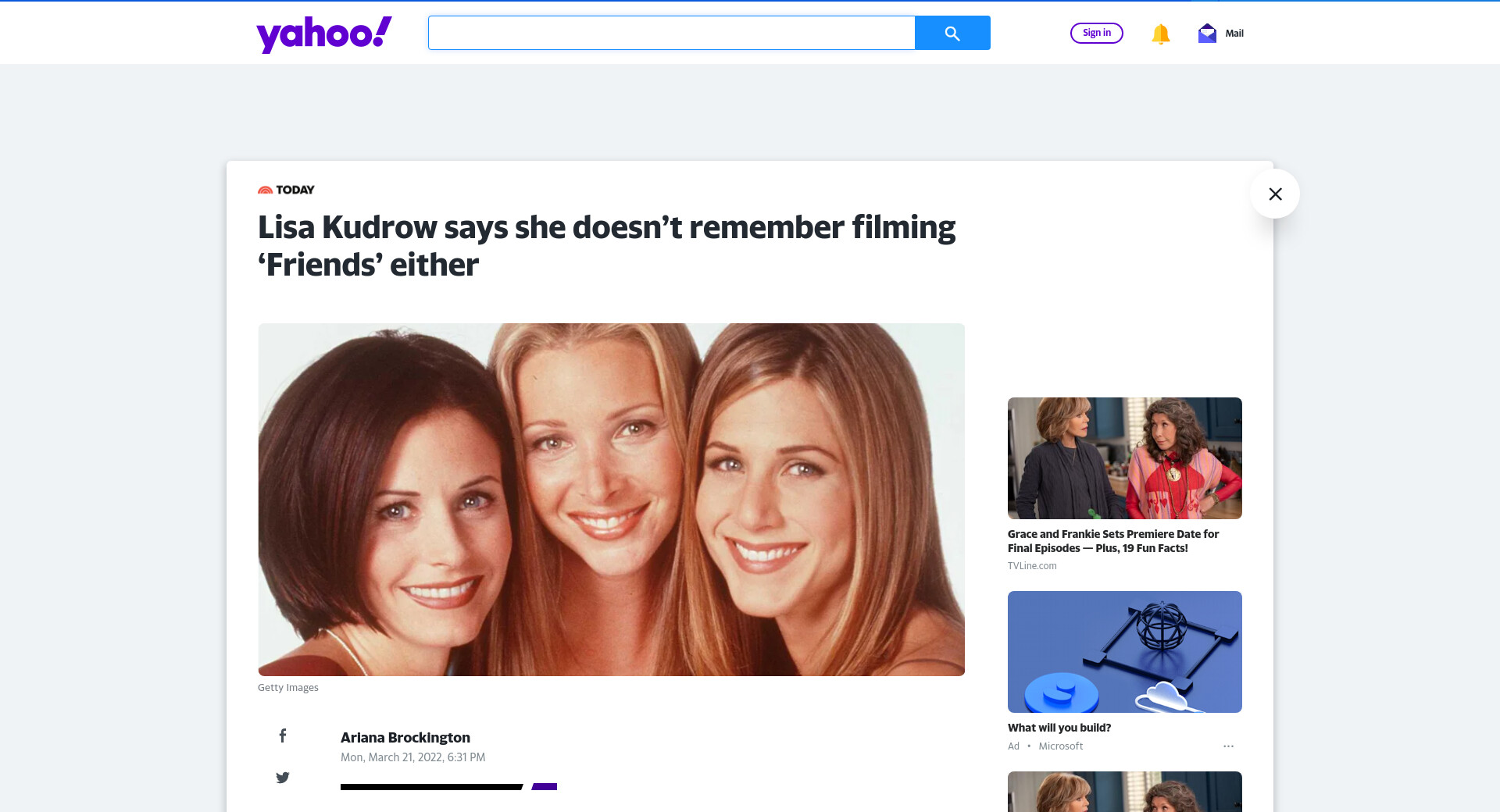Click the TVLine.com source label
1500x812 pixels.
click(1031, 566)
